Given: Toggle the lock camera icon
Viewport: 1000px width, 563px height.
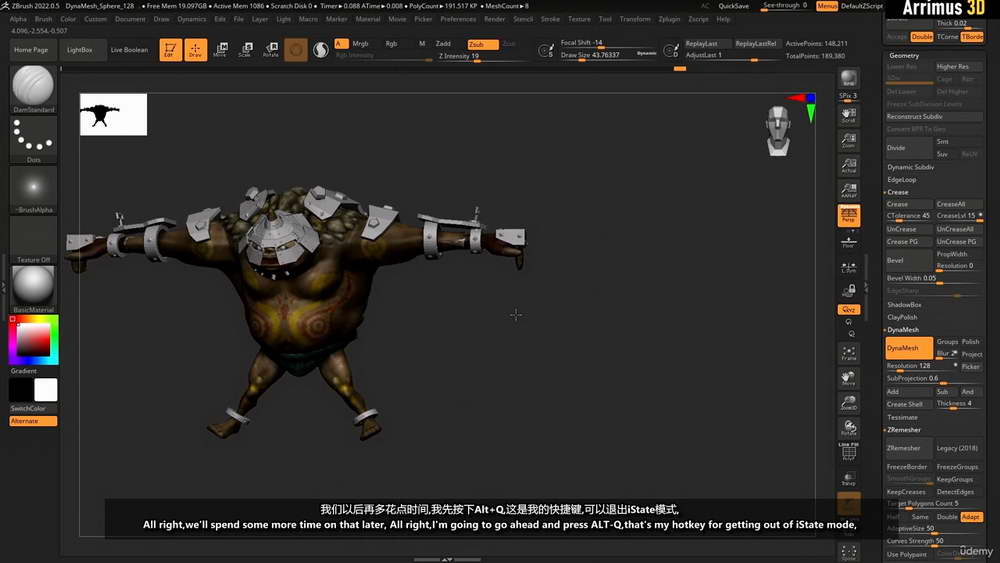Looking at the screenshot, I should (849, 291).
